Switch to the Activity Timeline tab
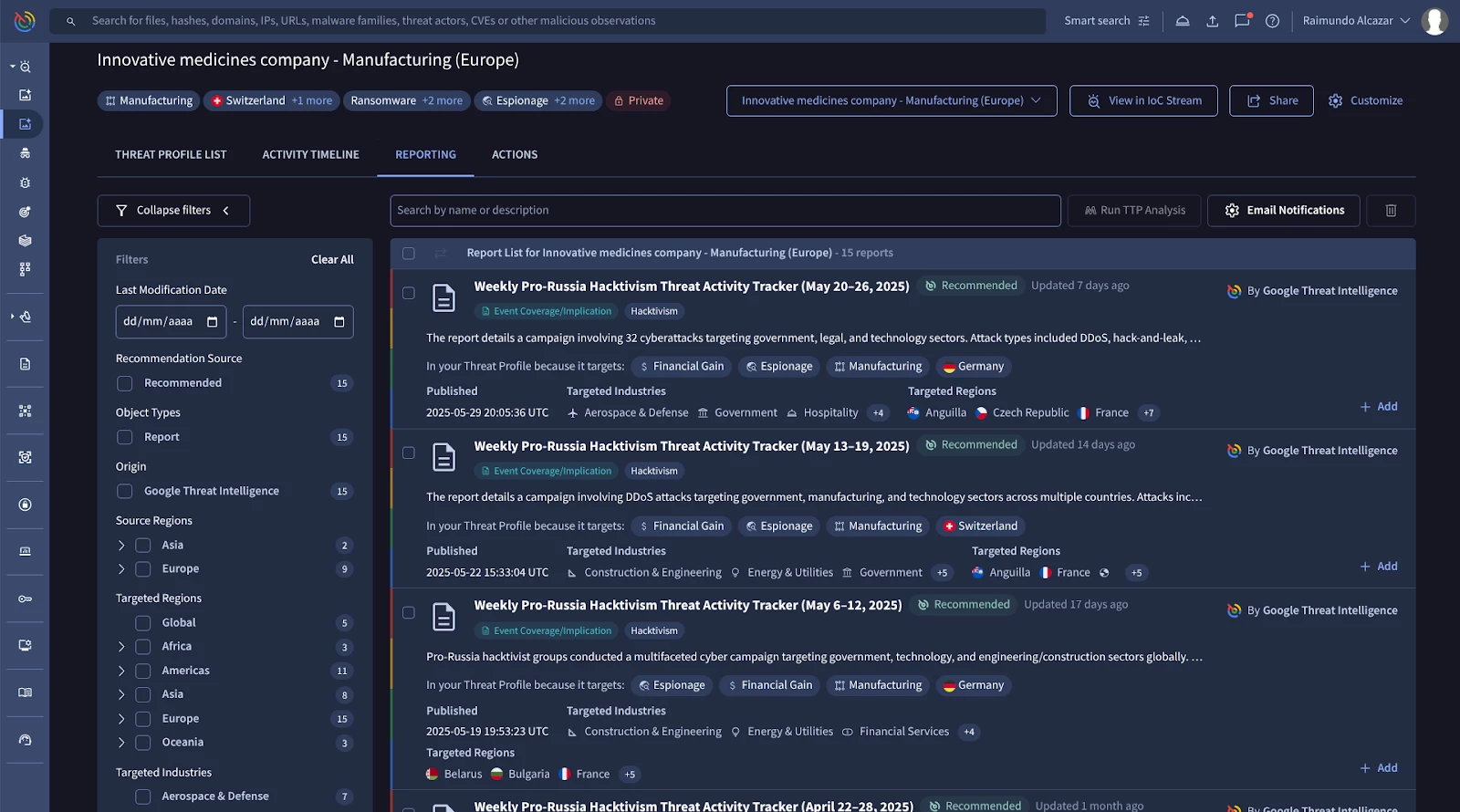This screenshot has height=812, width=1460. (x=310, y=155)
